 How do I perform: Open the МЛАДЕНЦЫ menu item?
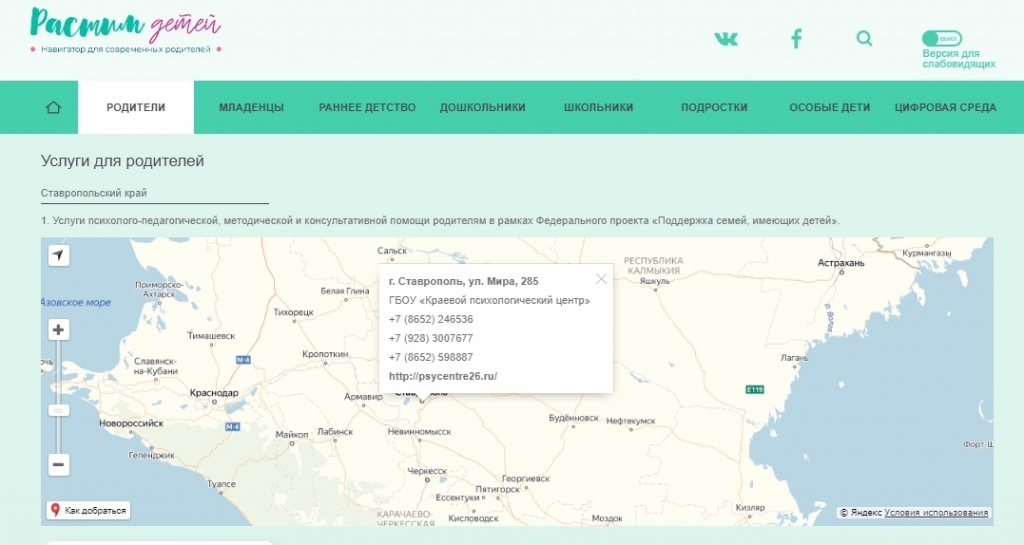click(251, 108)
